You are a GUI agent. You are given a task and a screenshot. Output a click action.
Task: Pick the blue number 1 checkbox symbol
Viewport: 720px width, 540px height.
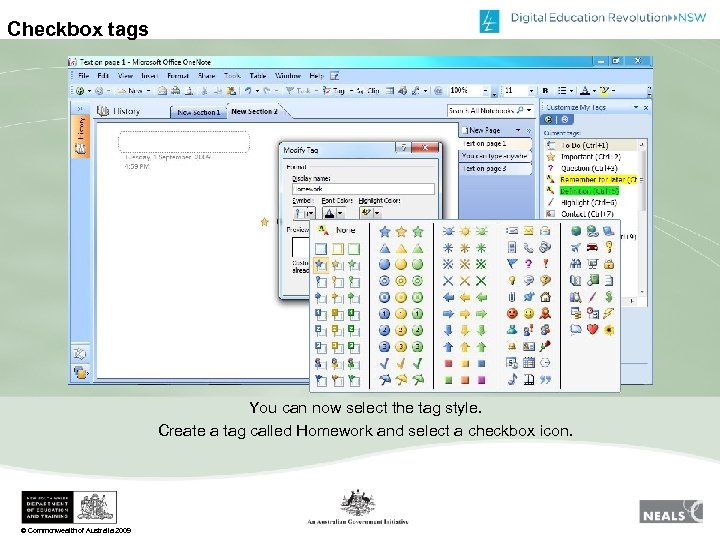click(321, 315)
